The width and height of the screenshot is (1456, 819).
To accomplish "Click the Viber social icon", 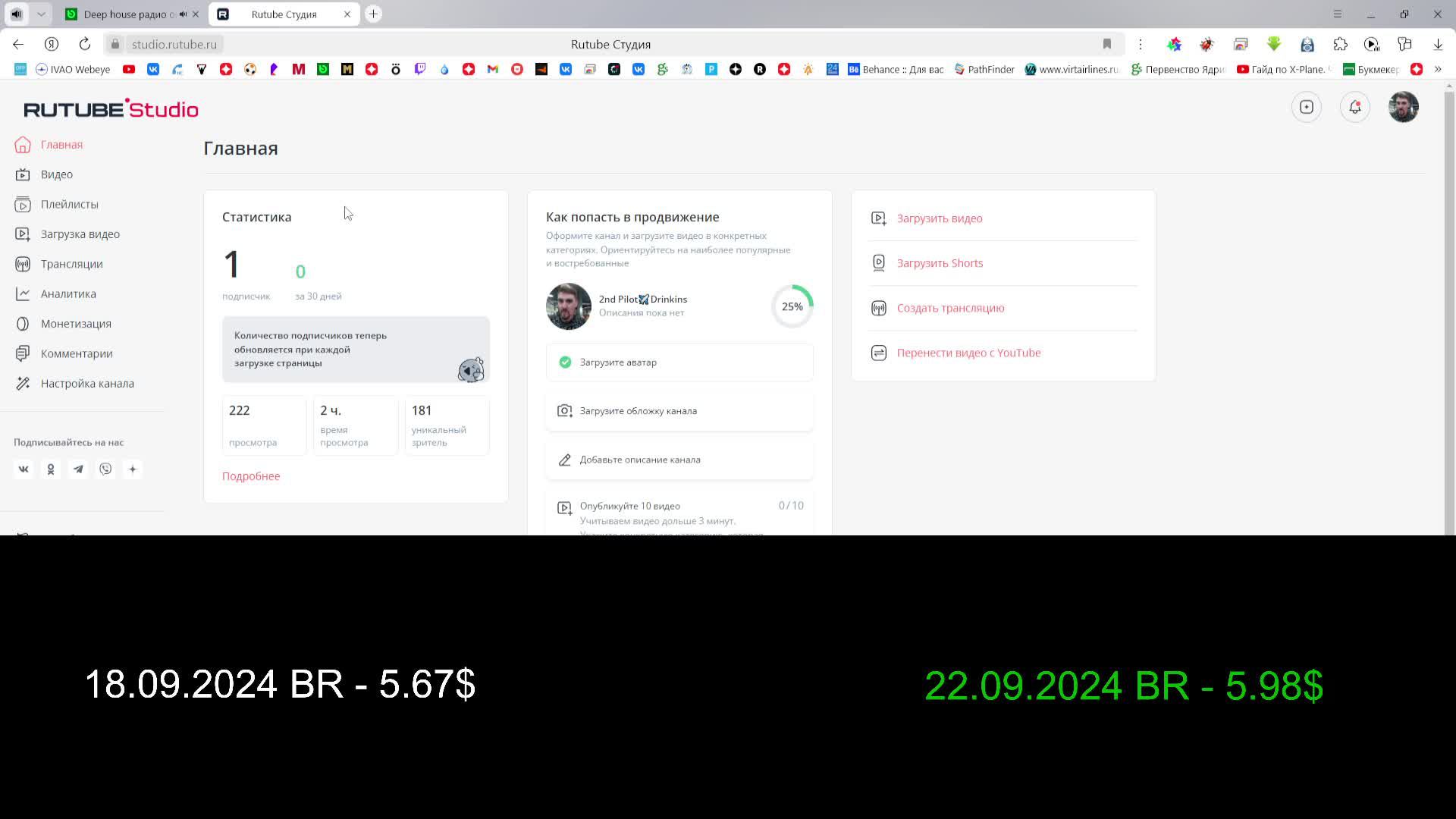I will tap(105, 469).
